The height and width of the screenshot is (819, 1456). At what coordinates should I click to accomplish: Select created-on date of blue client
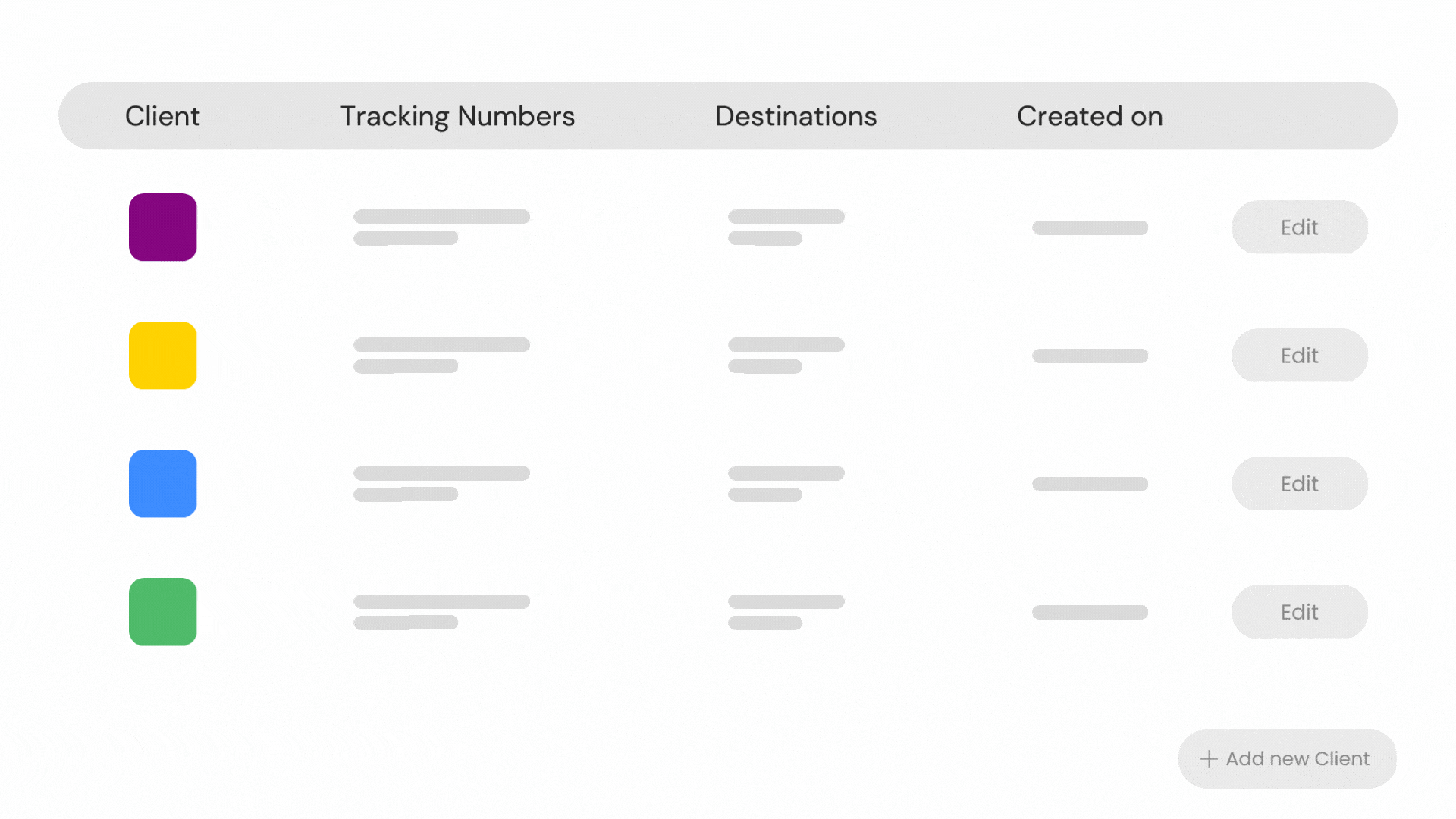[x=1090, y=484]
